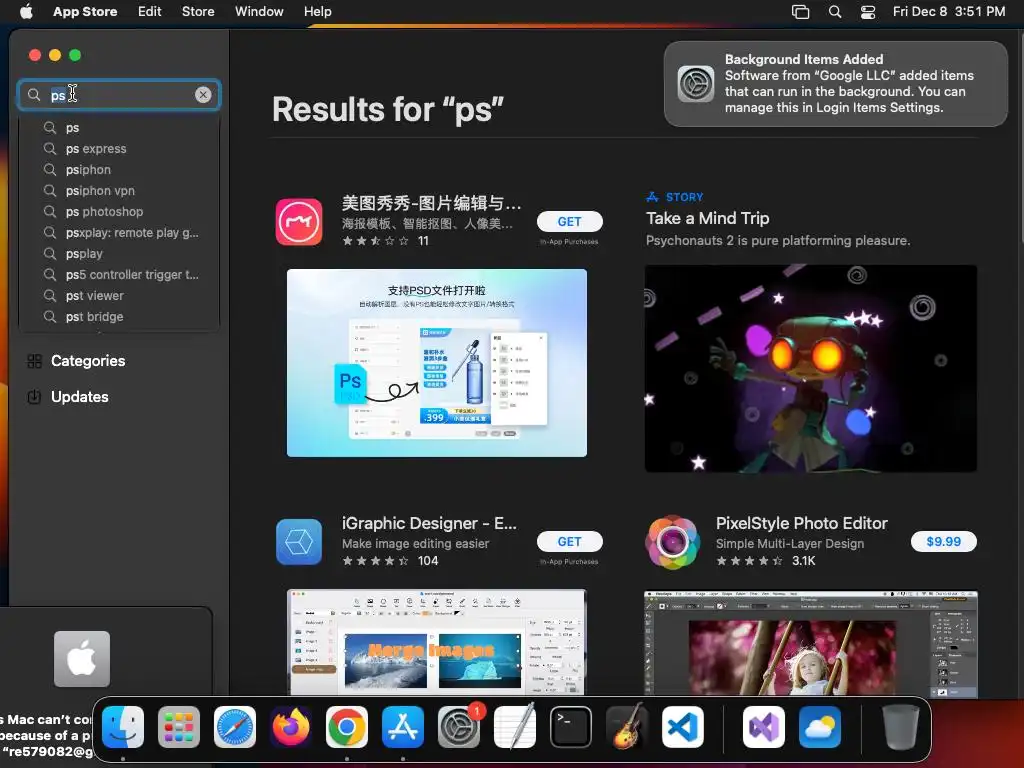Screen dimensions: 1024x768
Task: Buy PixelStyle Photo Editor for $9.99
Action: (x=944, y=541)
